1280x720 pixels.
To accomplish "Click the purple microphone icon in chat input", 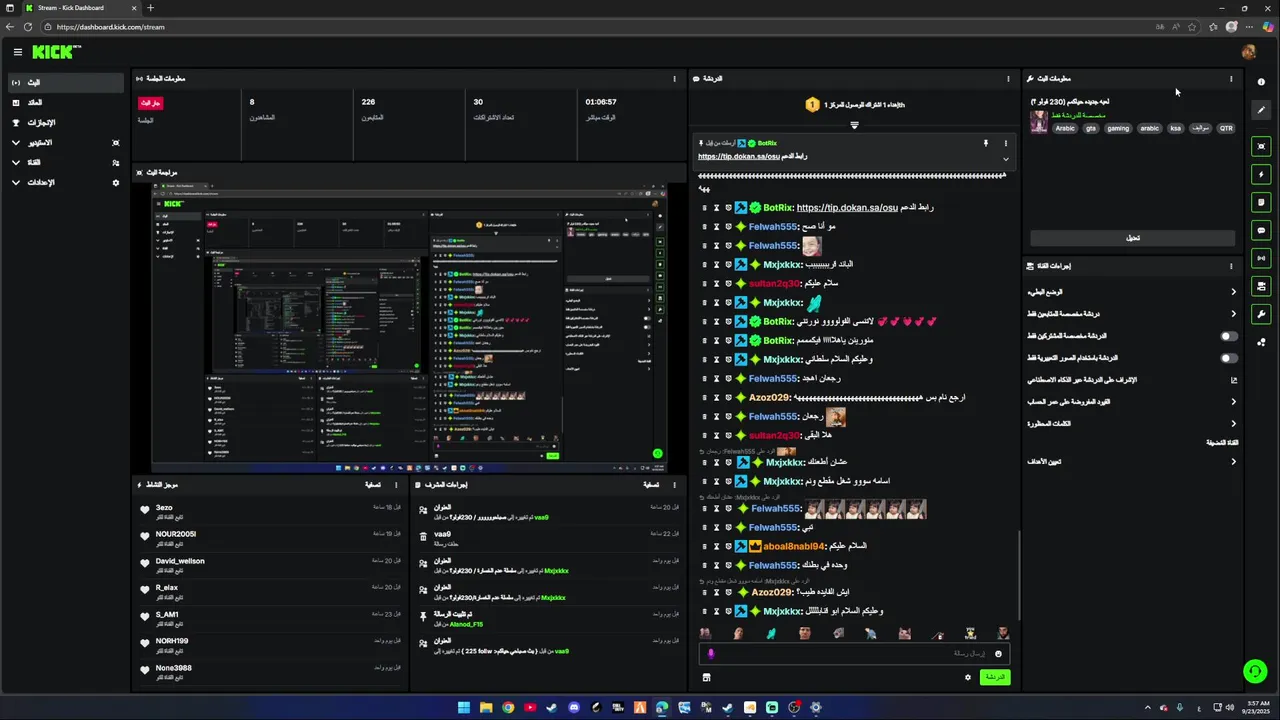I will [x=711, y=654].
